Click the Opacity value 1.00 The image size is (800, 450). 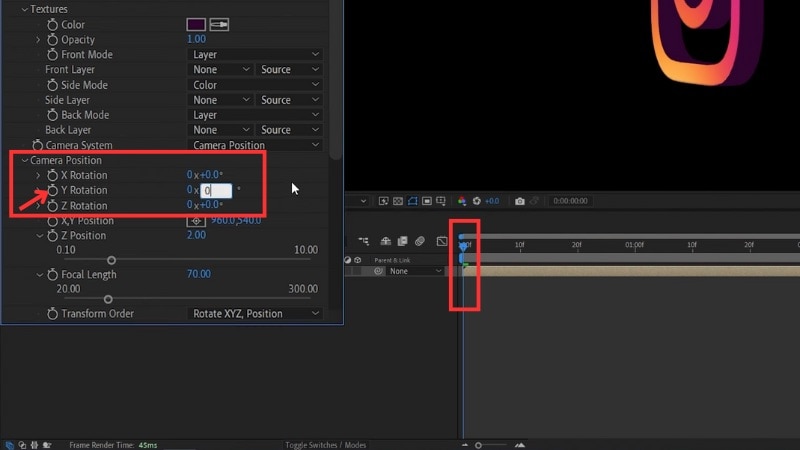click(196, 39)
